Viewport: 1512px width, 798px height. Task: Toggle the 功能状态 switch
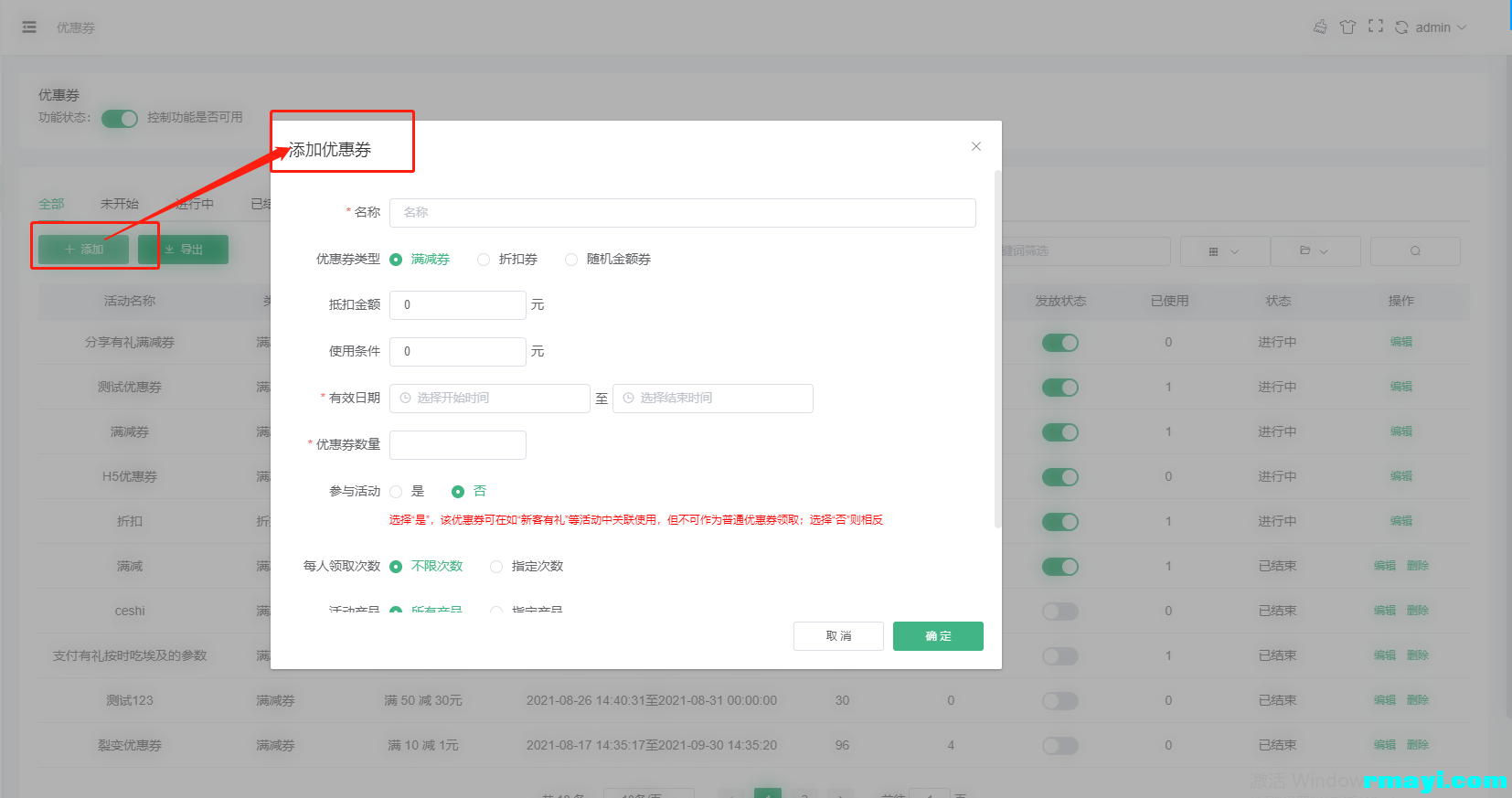click(120, 119)
